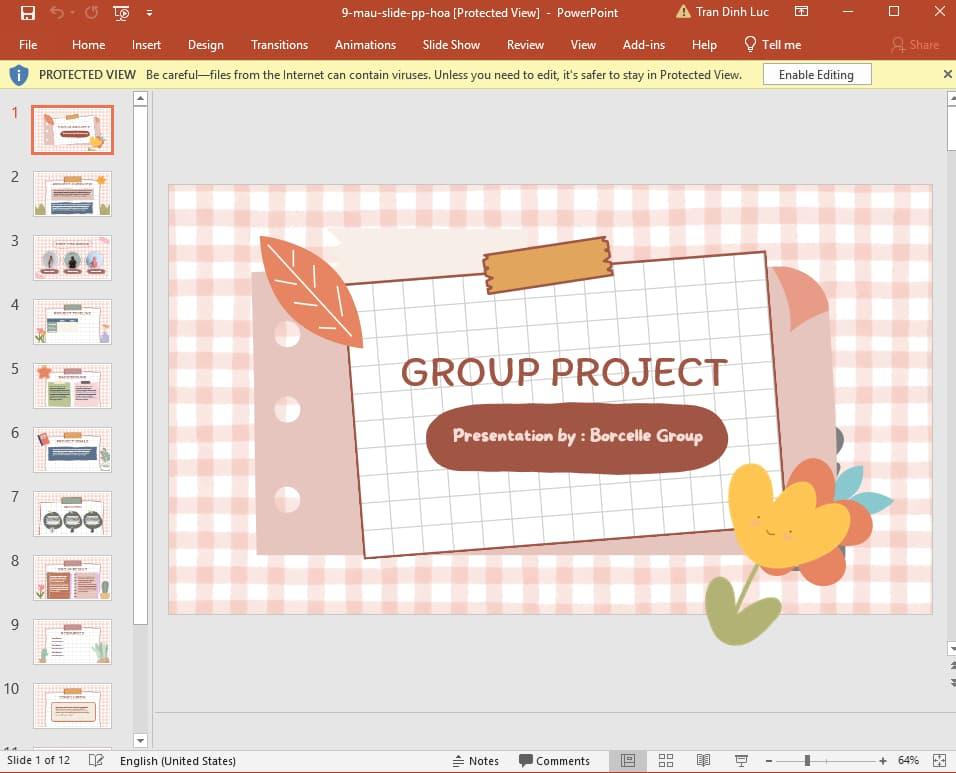Click the Redo icon
The height and width of the screenshot is (773, 956).
89,13
